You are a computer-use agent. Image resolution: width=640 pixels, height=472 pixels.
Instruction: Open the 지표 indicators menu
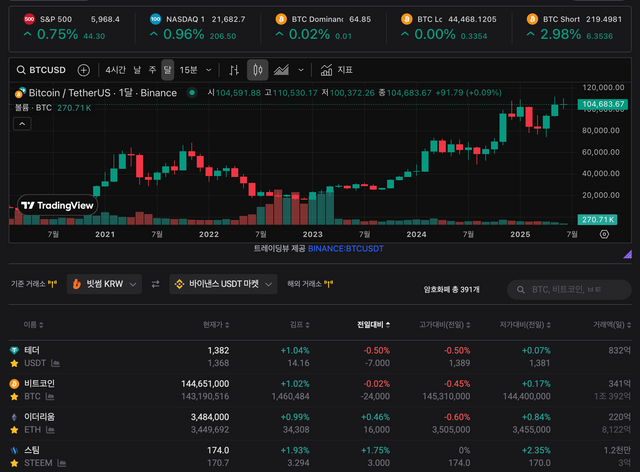[336, 70]
